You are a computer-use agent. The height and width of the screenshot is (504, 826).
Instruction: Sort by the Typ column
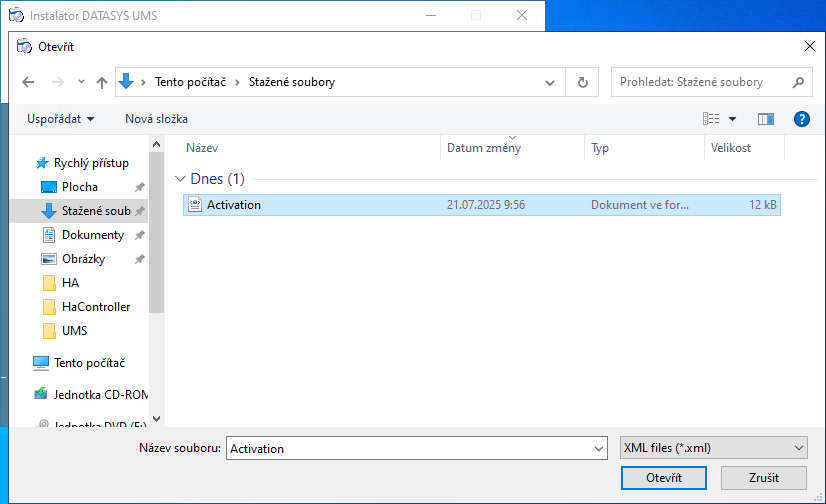pyautogui.click(x=644, y=148)
